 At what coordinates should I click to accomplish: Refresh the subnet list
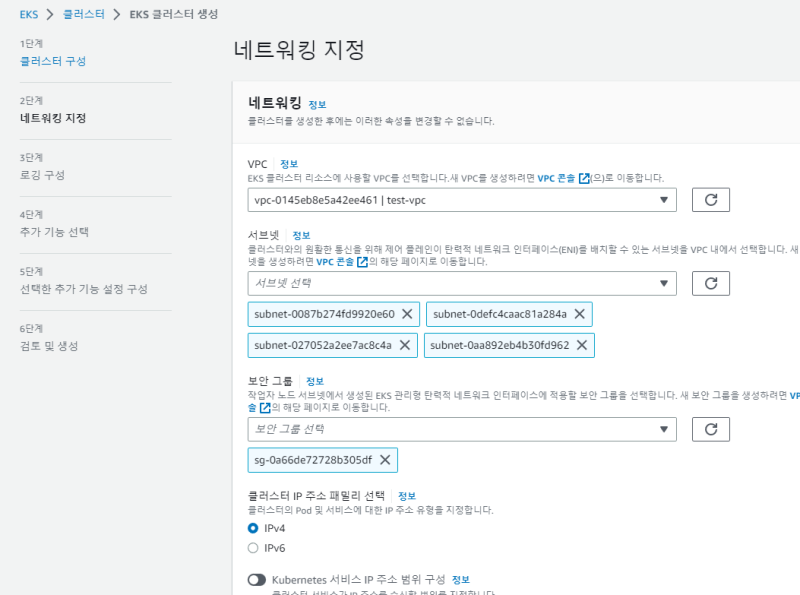711,283
